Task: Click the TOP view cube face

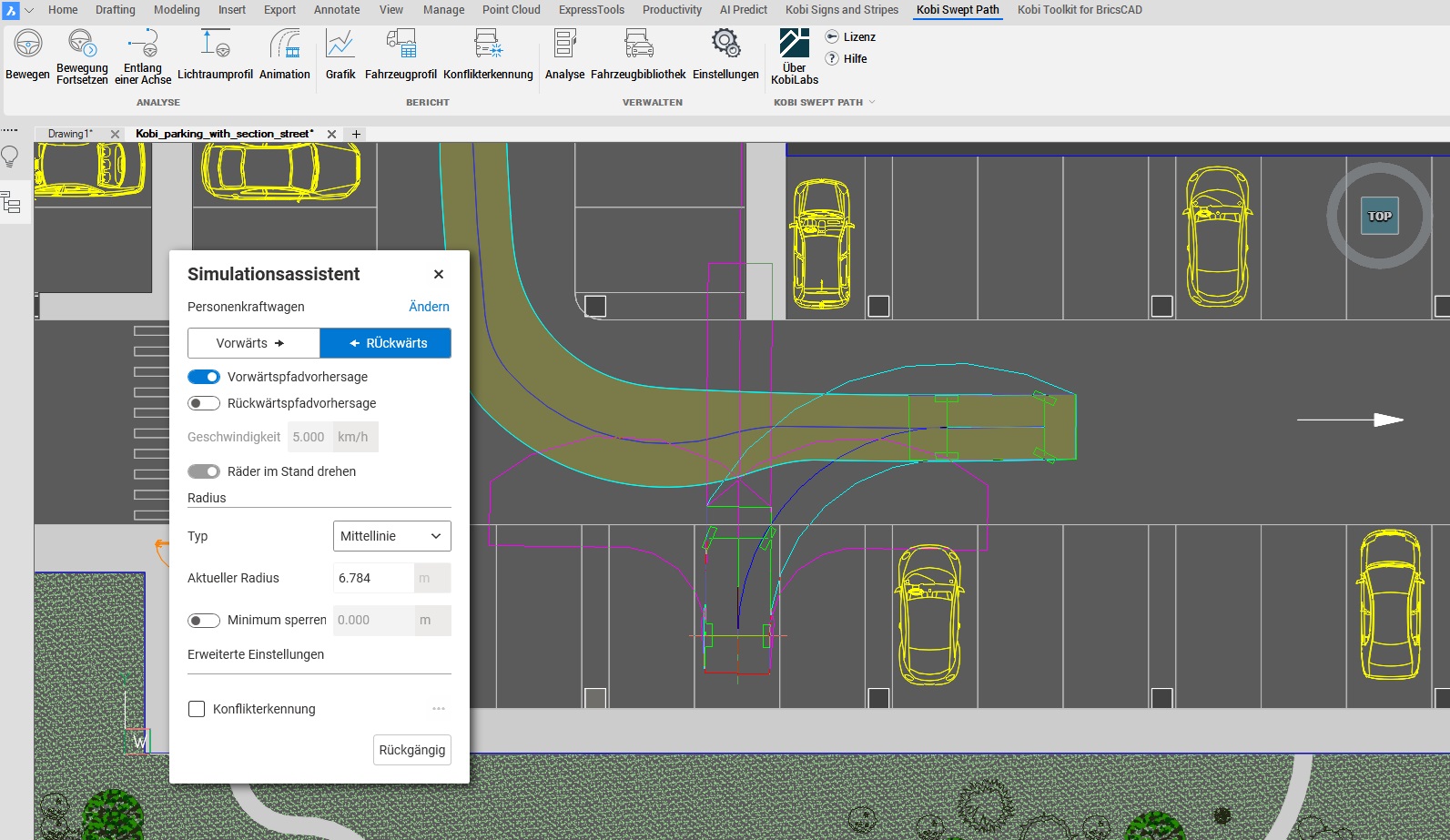Action: tap(1379, 217)
